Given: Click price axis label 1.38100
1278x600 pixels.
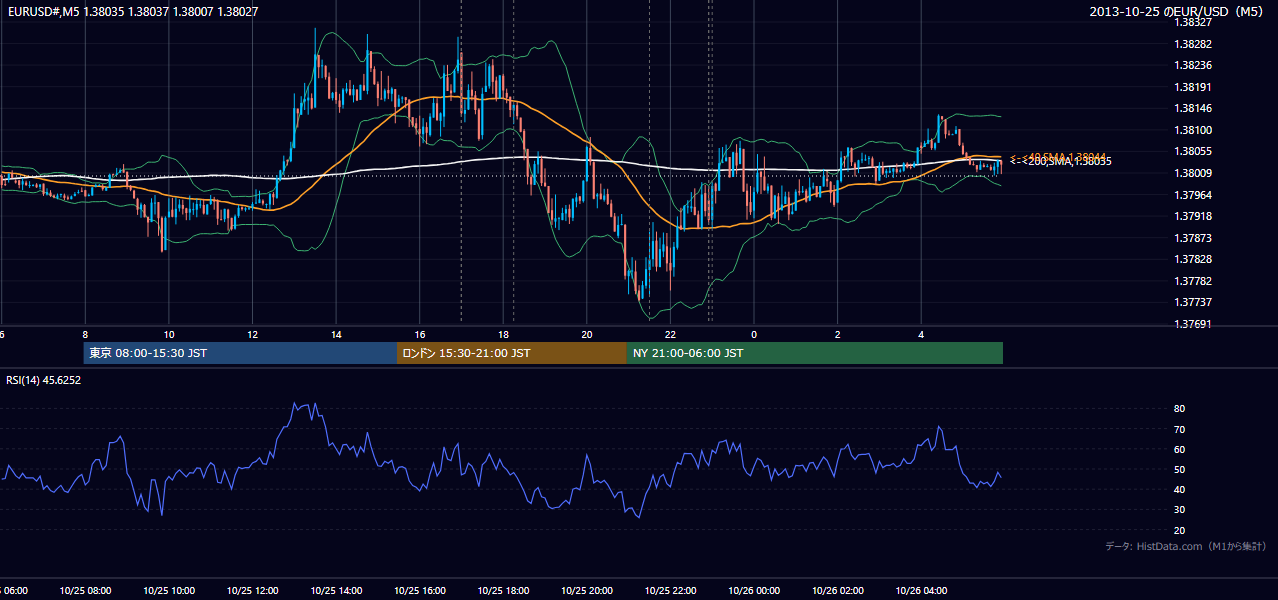Looking at the screenshot, I should (x=1193, y=130).
